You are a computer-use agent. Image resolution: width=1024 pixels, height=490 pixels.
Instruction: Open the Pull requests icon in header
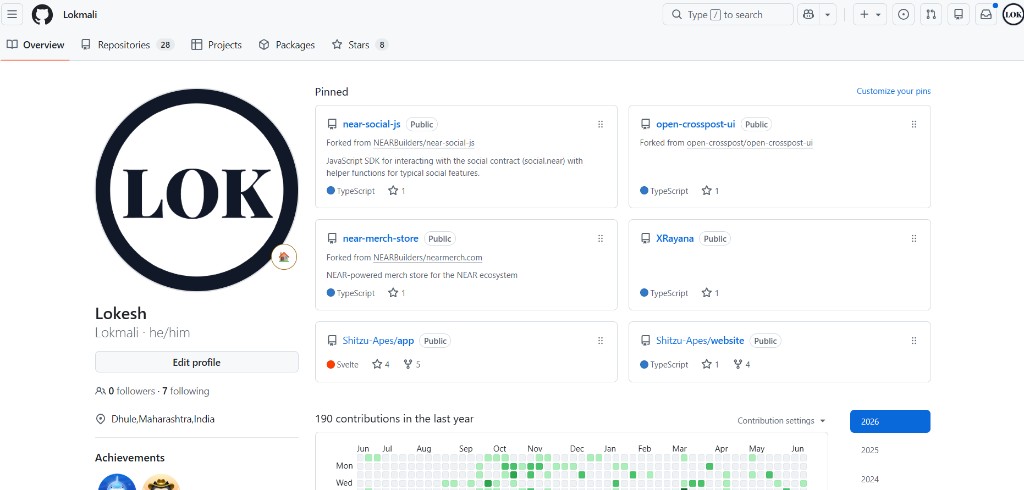click(931, 14)
